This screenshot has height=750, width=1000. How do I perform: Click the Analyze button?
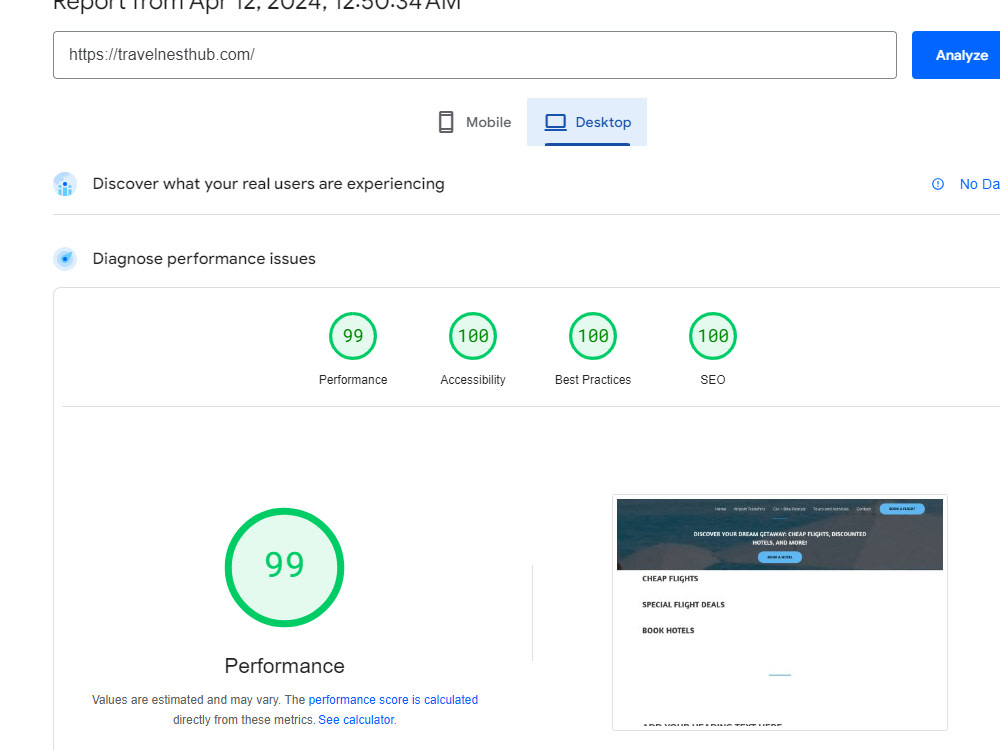(x=956, y=55)
